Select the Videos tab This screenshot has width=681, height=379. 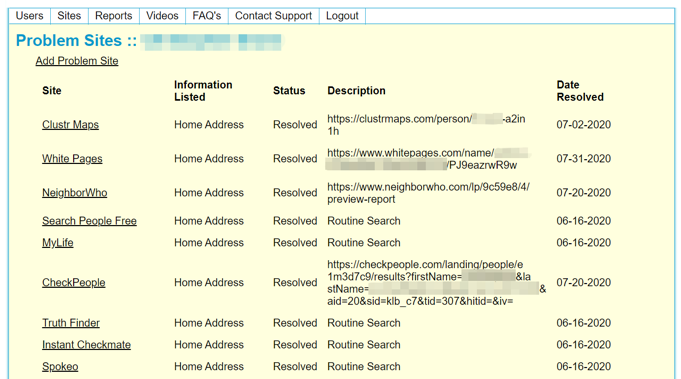[x=162, y=16]
